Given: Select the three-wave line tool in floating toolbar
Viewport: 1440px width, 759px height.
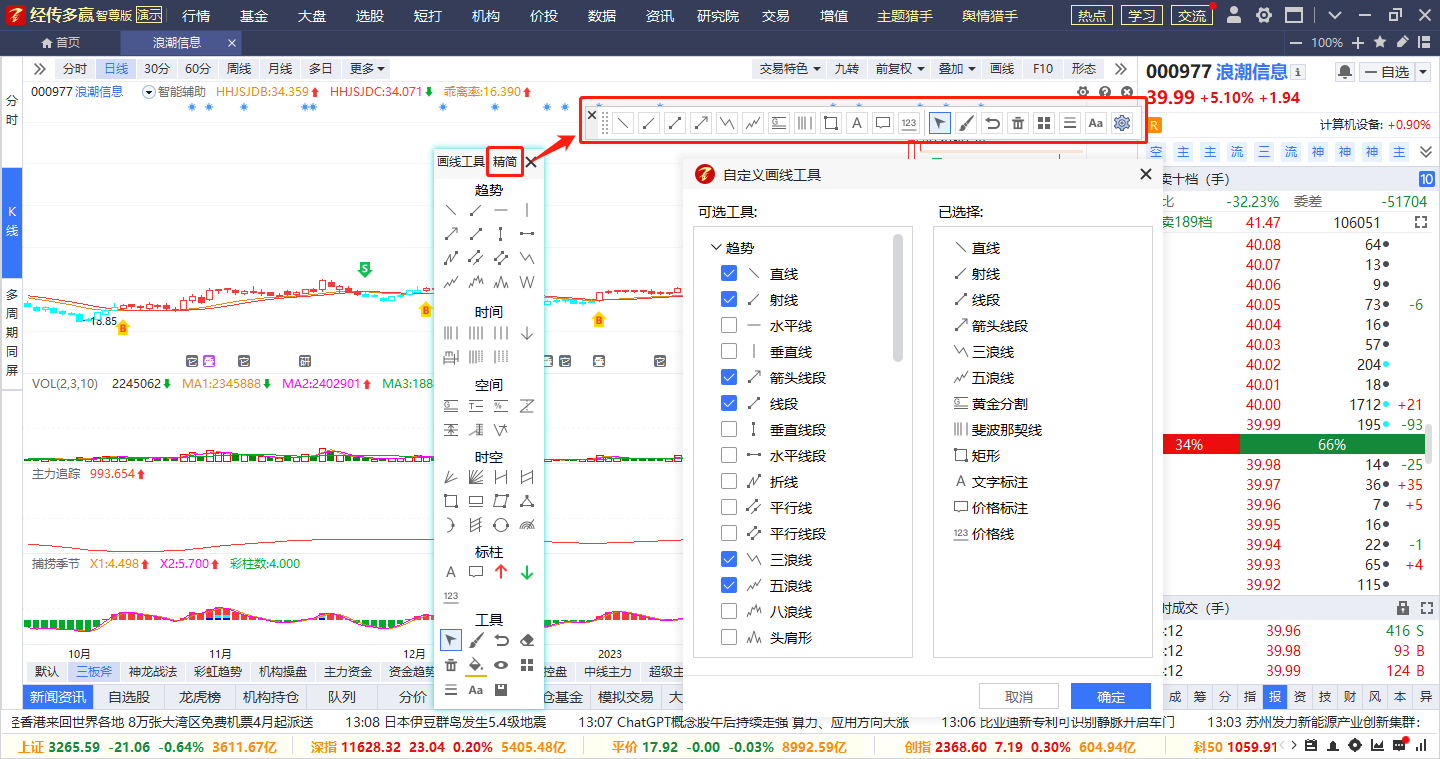Looking at the screenshot, I should 727,123.
